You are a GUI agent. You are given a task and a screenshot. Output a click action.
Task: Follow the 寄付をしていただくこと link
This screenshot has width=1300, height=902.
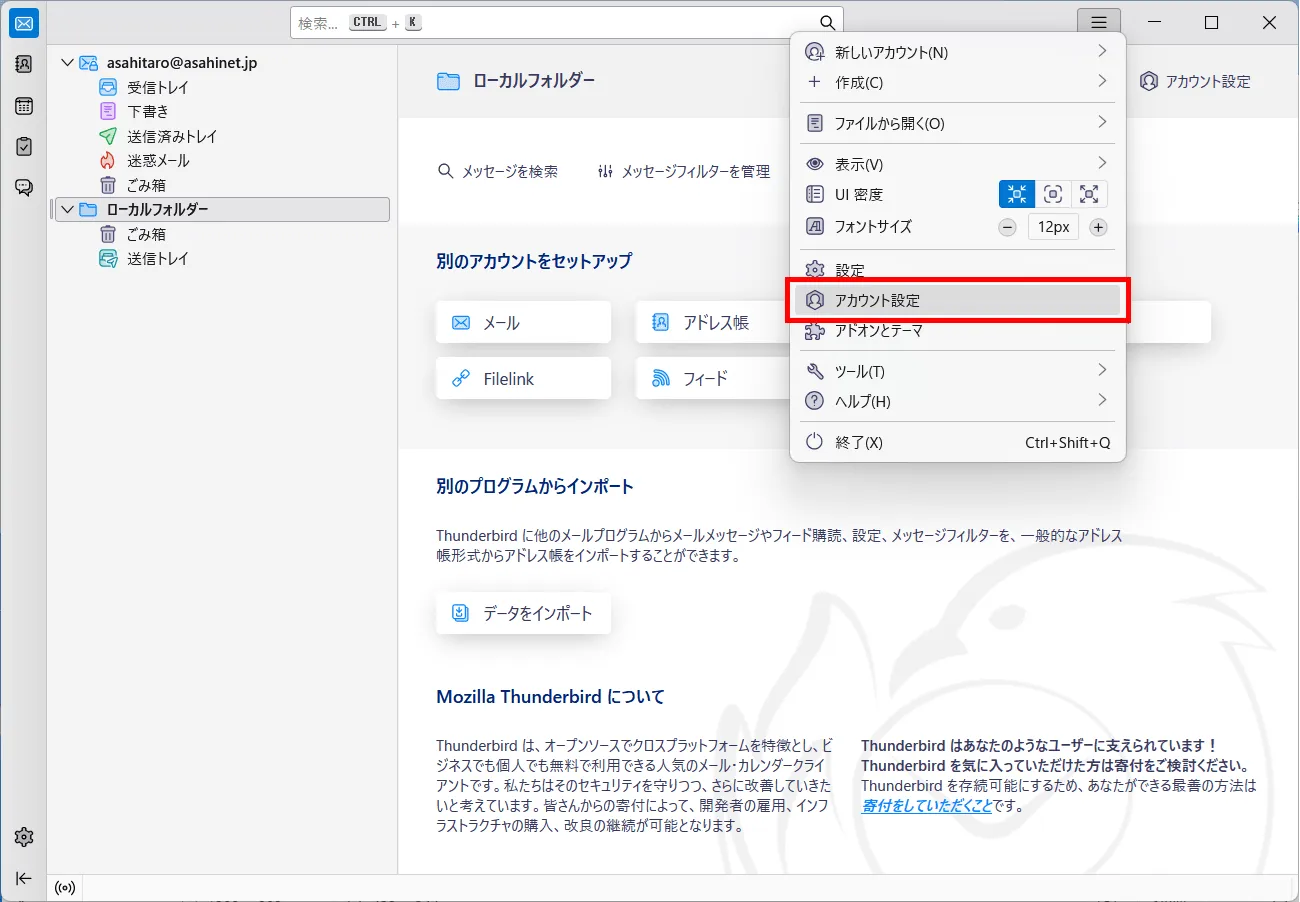point(926,806)
